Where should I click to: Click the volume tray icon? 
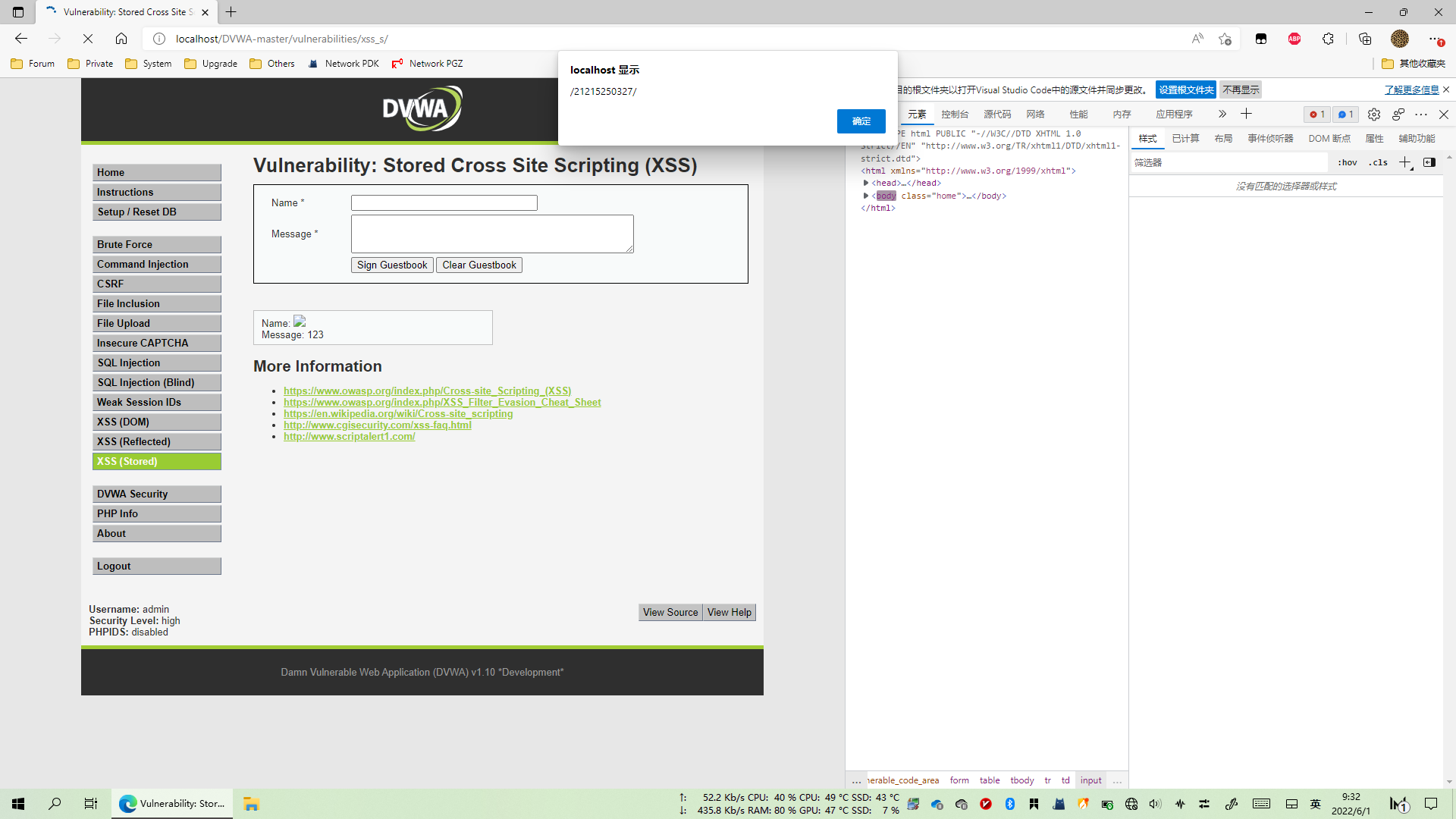tap(1155, 804)
